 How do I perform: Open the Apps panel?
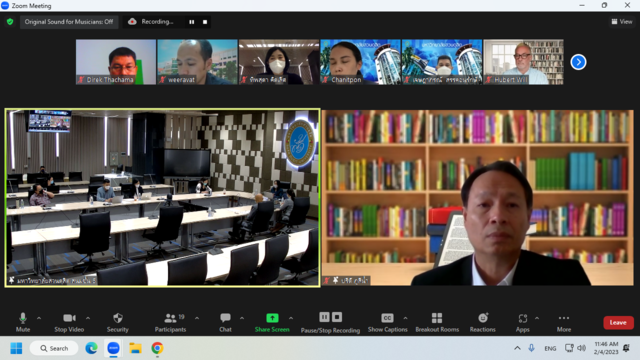click(x=522, y=322)
